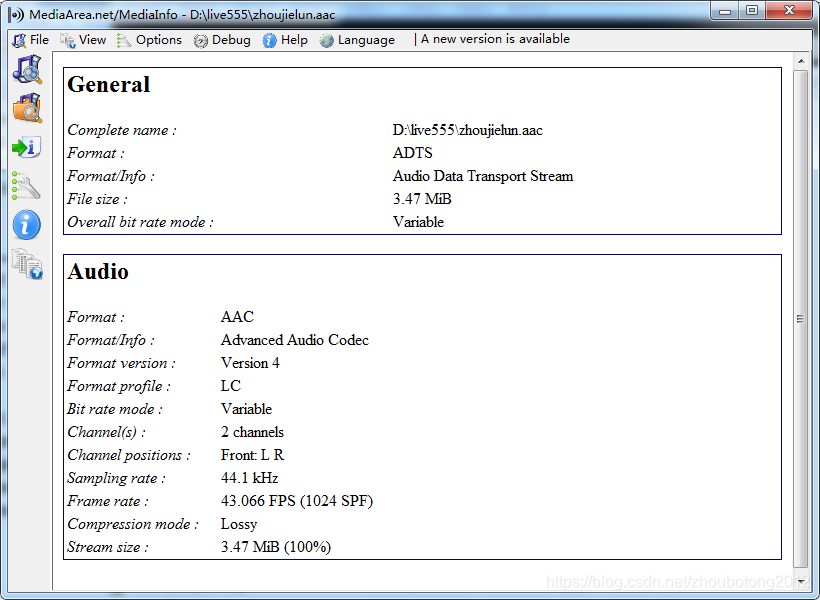Click the 'Format profile :' label
The image size is (820, 600).
coord(119,386)
